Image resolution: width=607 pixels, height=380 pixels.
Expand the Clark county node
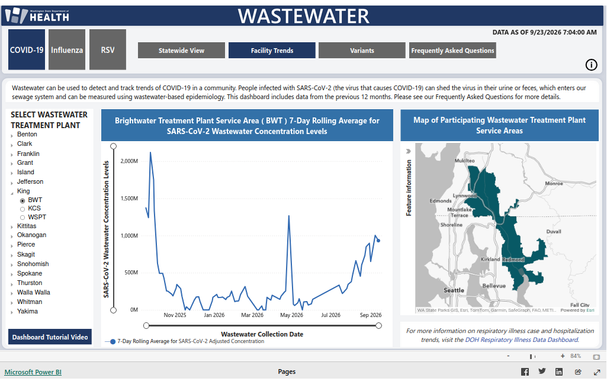[12, 145]
